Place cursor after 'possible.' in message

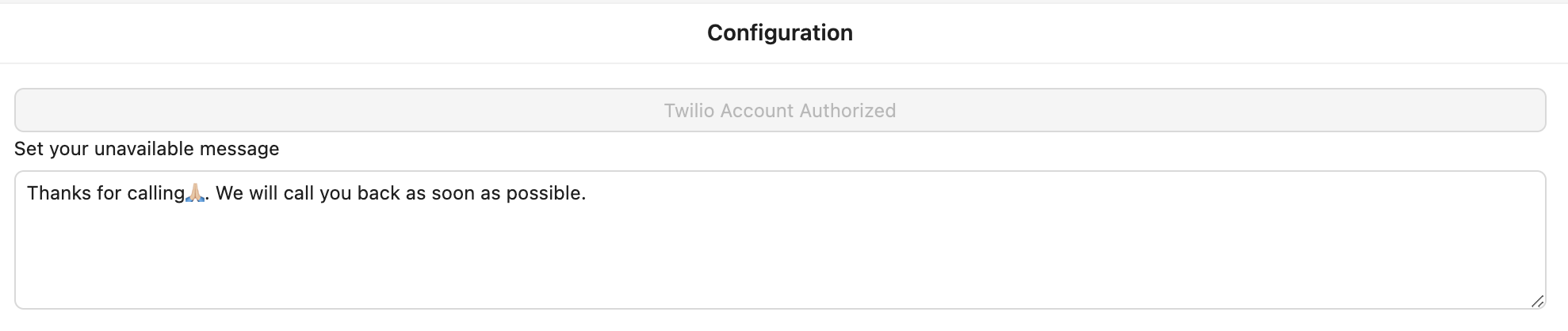click(x=587, y=193)
